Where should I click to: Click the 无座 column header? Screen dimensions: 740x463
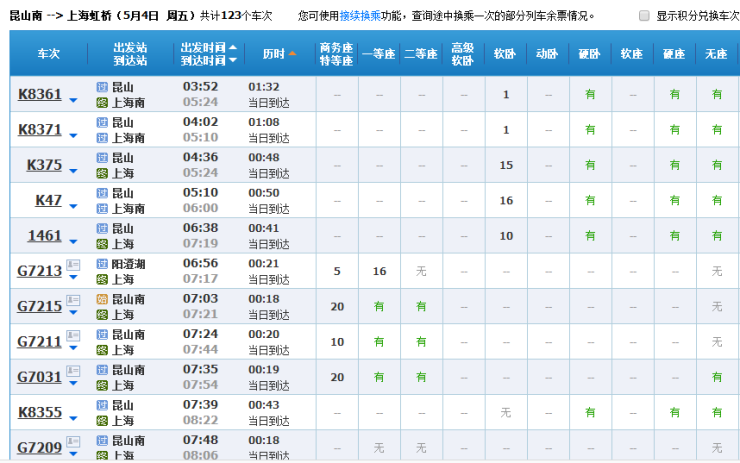coord(716,54)
